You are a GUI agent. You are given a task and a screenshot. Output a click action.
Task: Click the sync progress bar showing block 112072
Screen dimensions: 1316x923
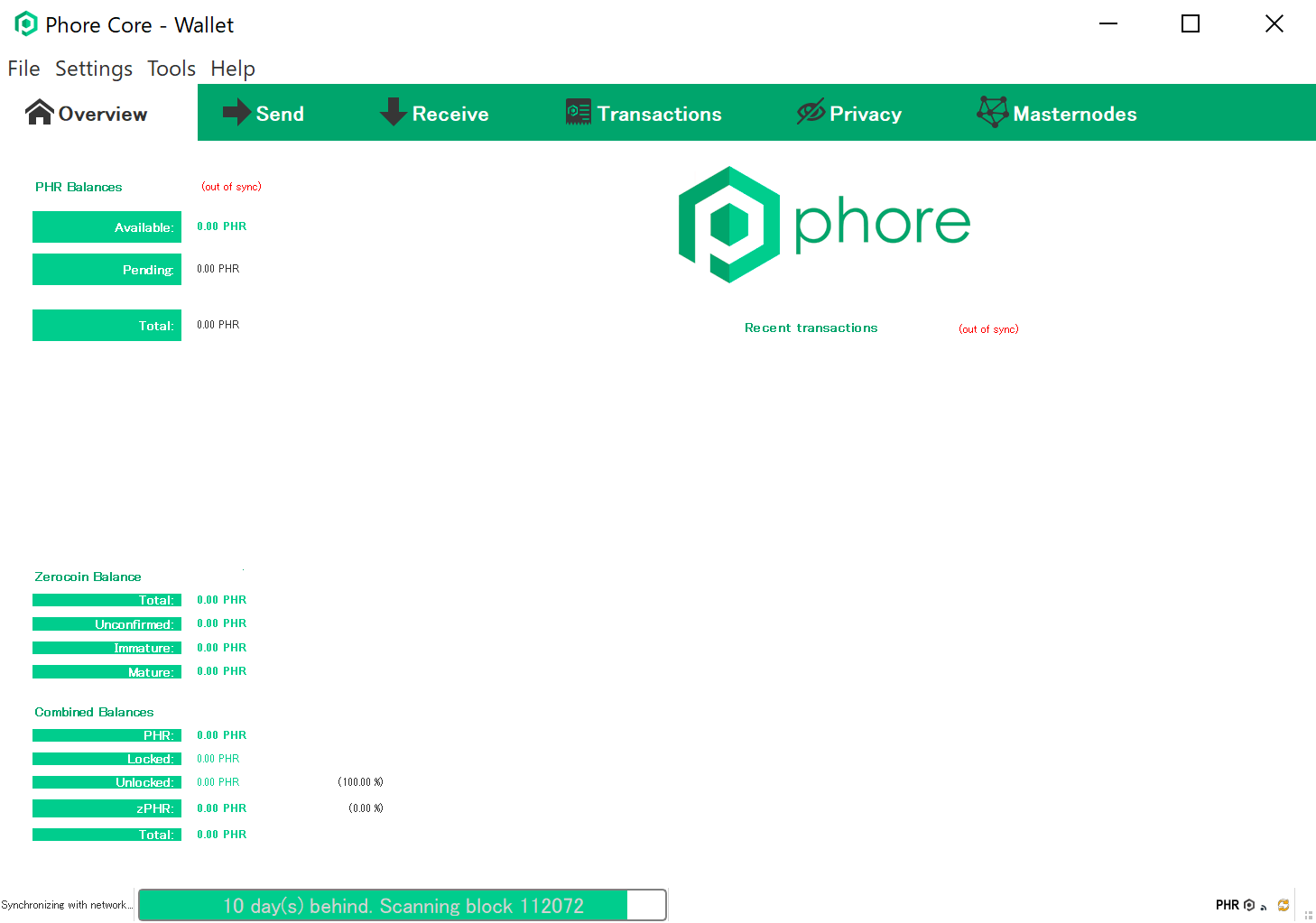click(403, 905)
